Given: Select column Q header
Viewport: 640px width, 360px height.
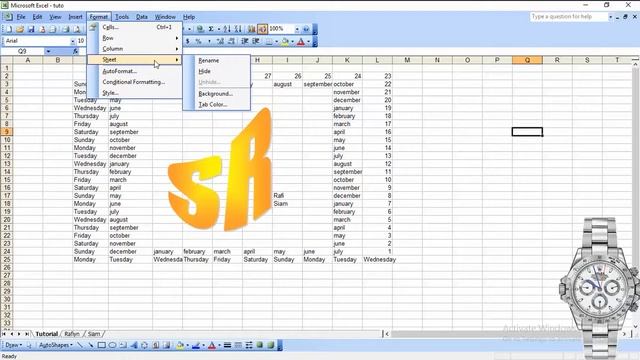Looking at the screenshot, I should point(527,60).
